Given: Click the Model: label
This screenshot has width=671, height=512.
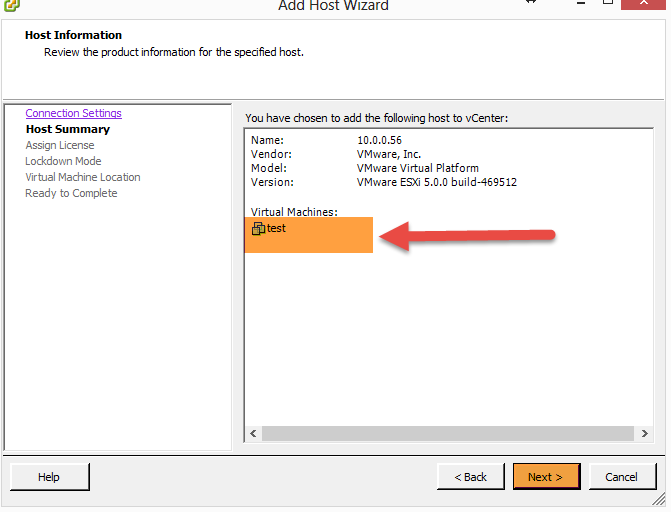Looking at the screenshot, I should [x=269, y=168].
